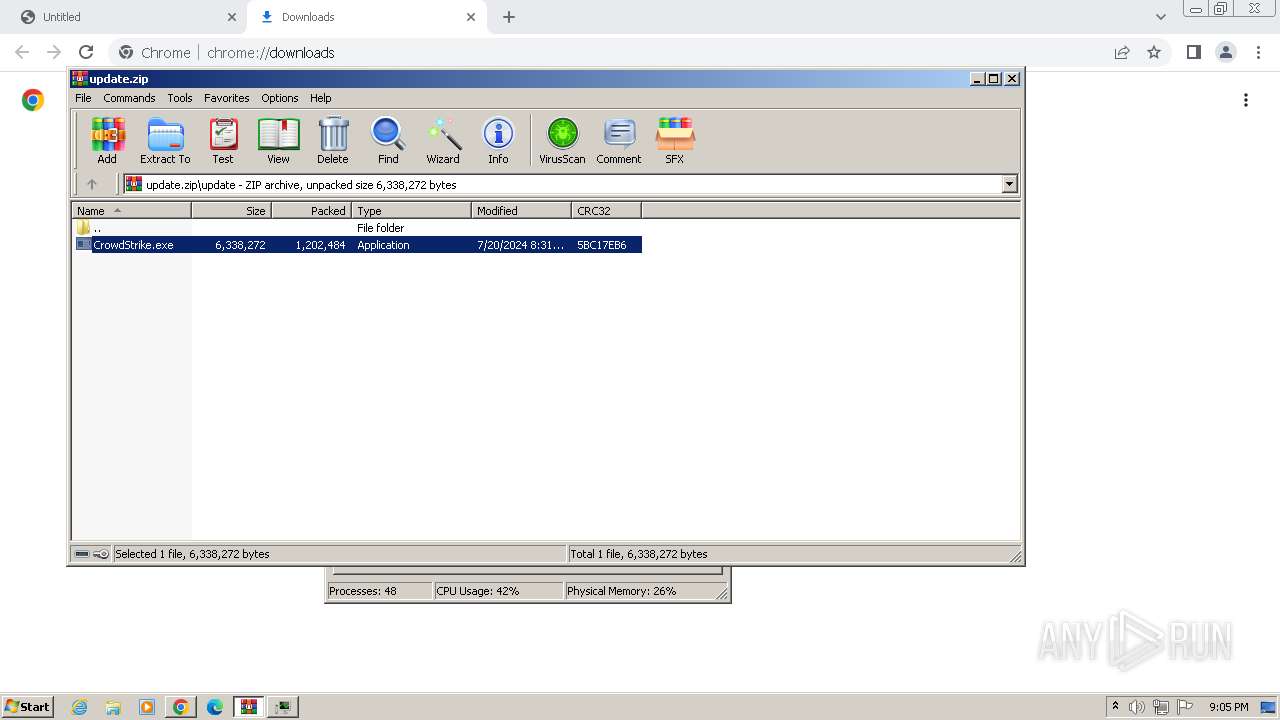Sort by the Modified column header
The image size is (1280, 720).
click(x=521, y=210)
